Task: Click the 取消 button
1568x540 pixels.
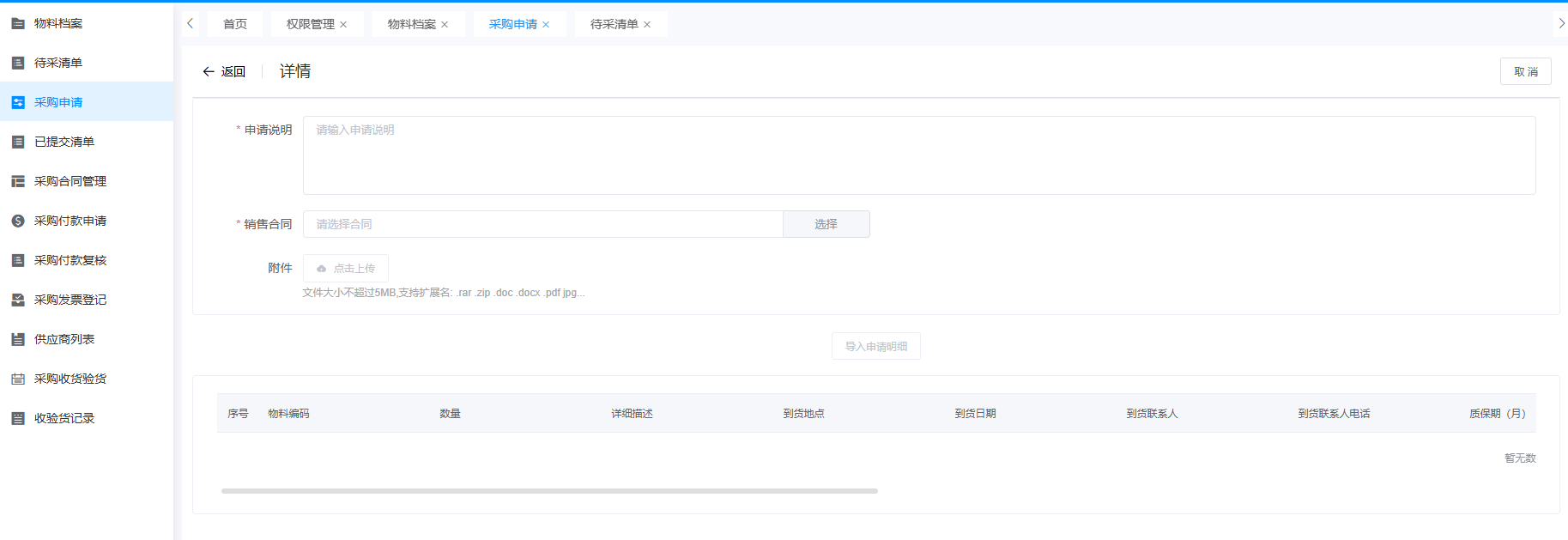Action: tap(1525, 71)
